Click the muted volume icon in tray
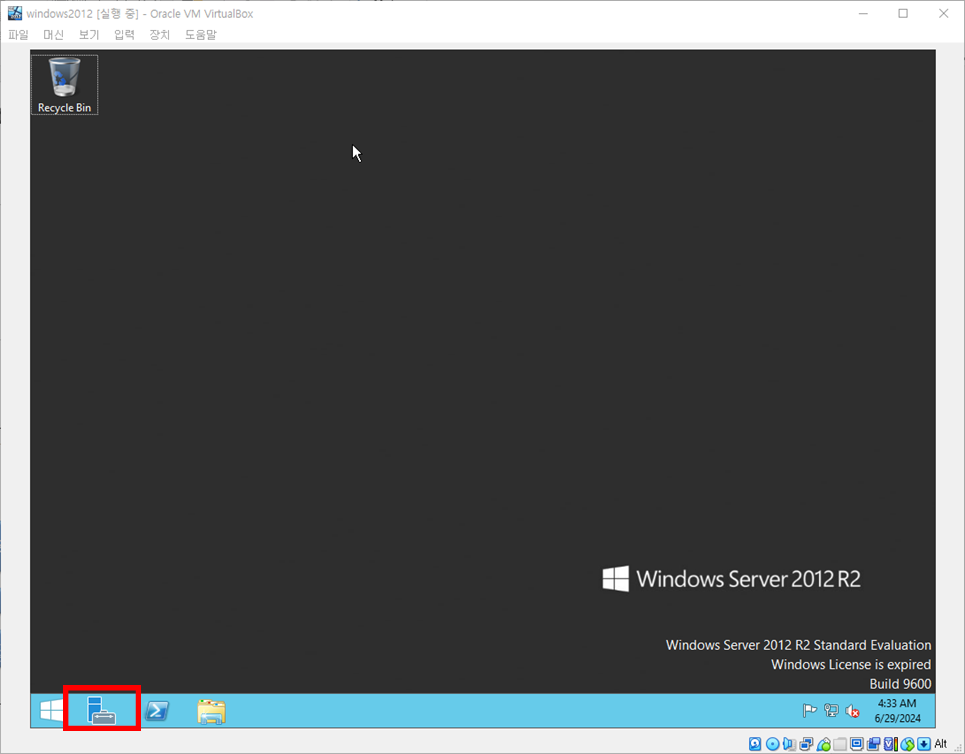 coord(852,711)
